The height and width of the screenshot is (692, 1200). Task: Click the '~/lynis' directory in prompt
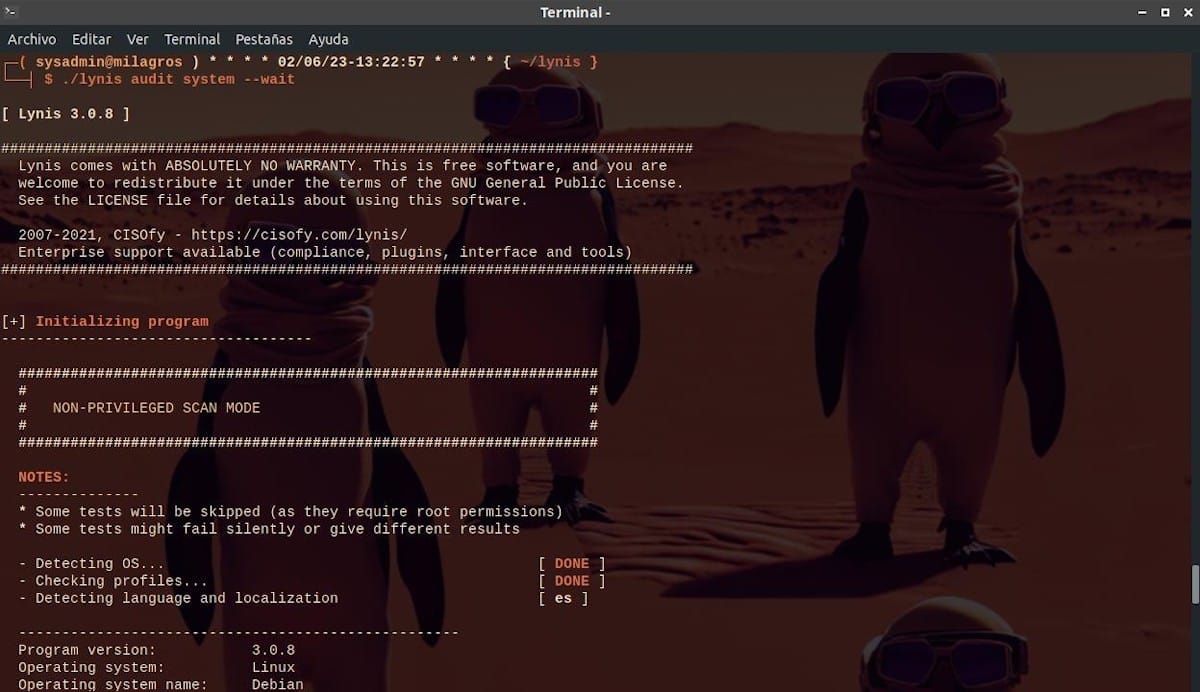click(550, 62)
